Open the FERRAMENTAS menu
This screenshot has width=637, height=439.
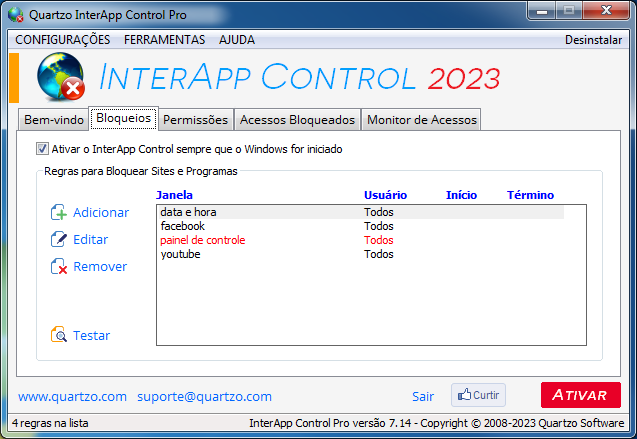[x=164, y=40]
